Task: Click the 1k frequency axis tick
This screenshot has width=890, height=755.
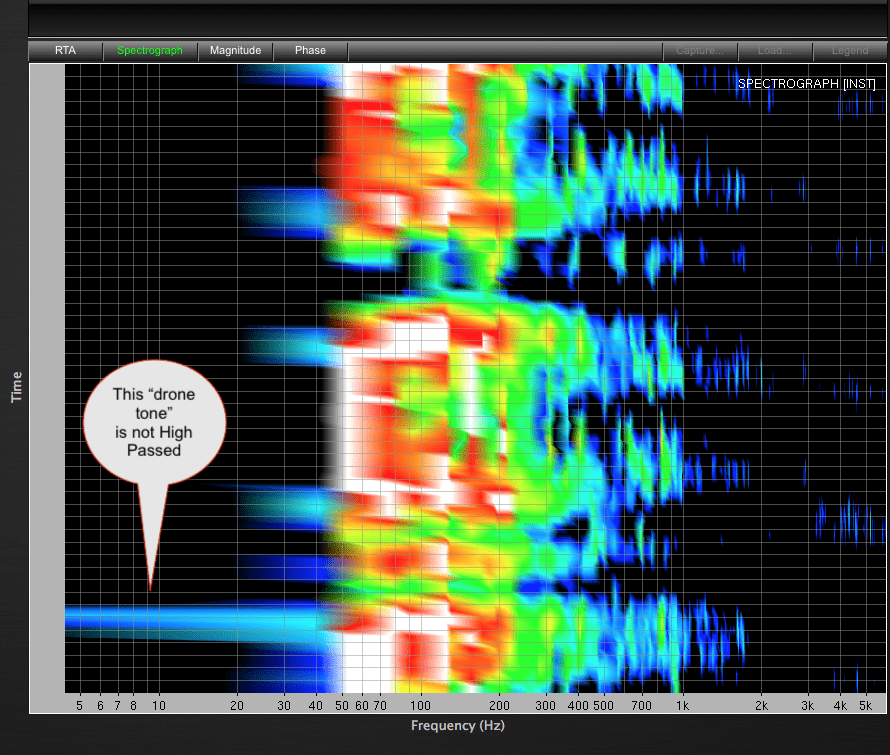Action: tap(682, 706)
